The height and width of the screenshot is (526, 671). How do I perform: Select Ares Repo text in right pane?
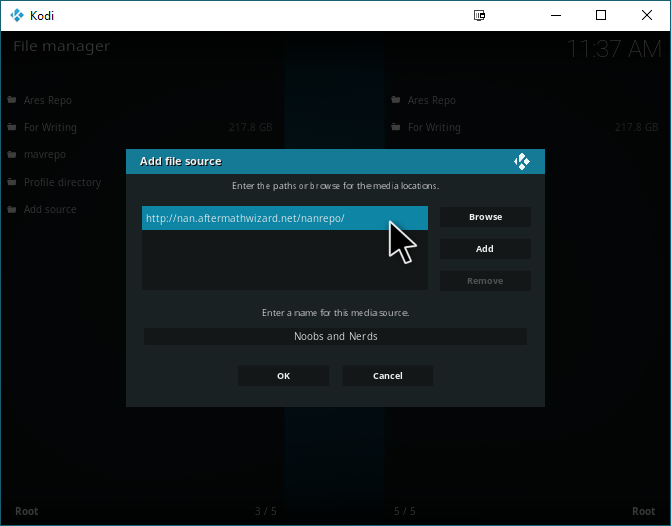coord(432,101)
